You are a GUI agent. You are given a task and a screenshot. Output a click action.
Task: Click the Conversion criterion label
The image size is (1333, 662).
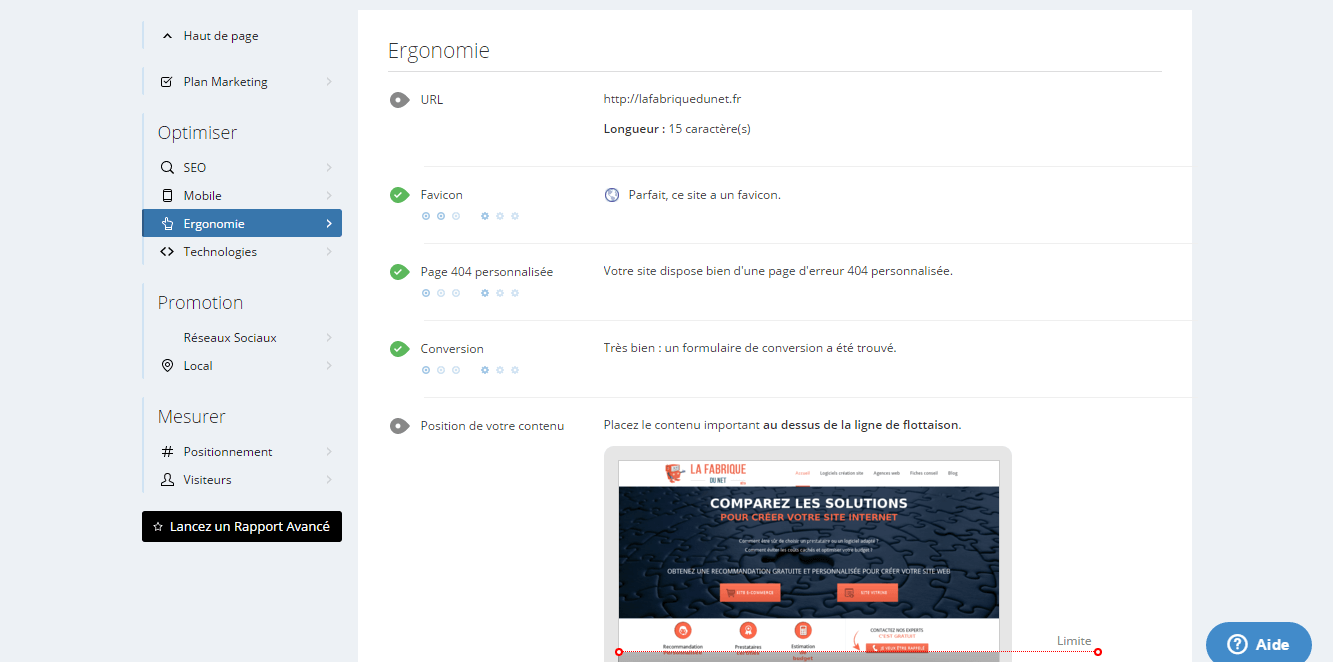click(452, 349)
